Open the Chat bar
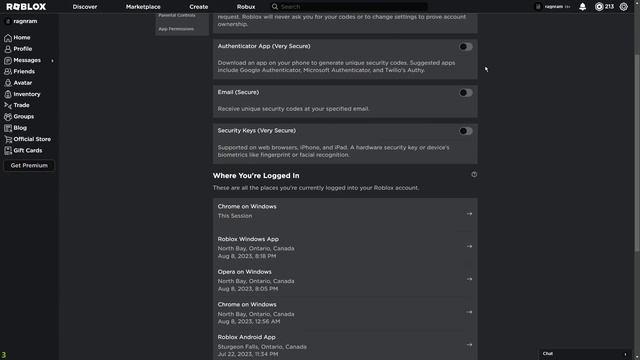 (585, 354)
